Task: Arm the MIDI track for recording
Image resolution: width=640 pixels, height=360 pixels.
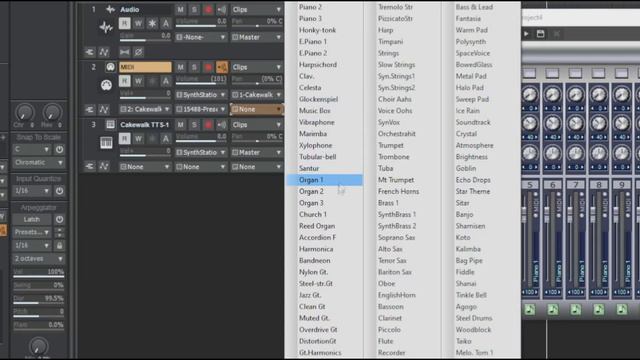Action: [208, 67]
